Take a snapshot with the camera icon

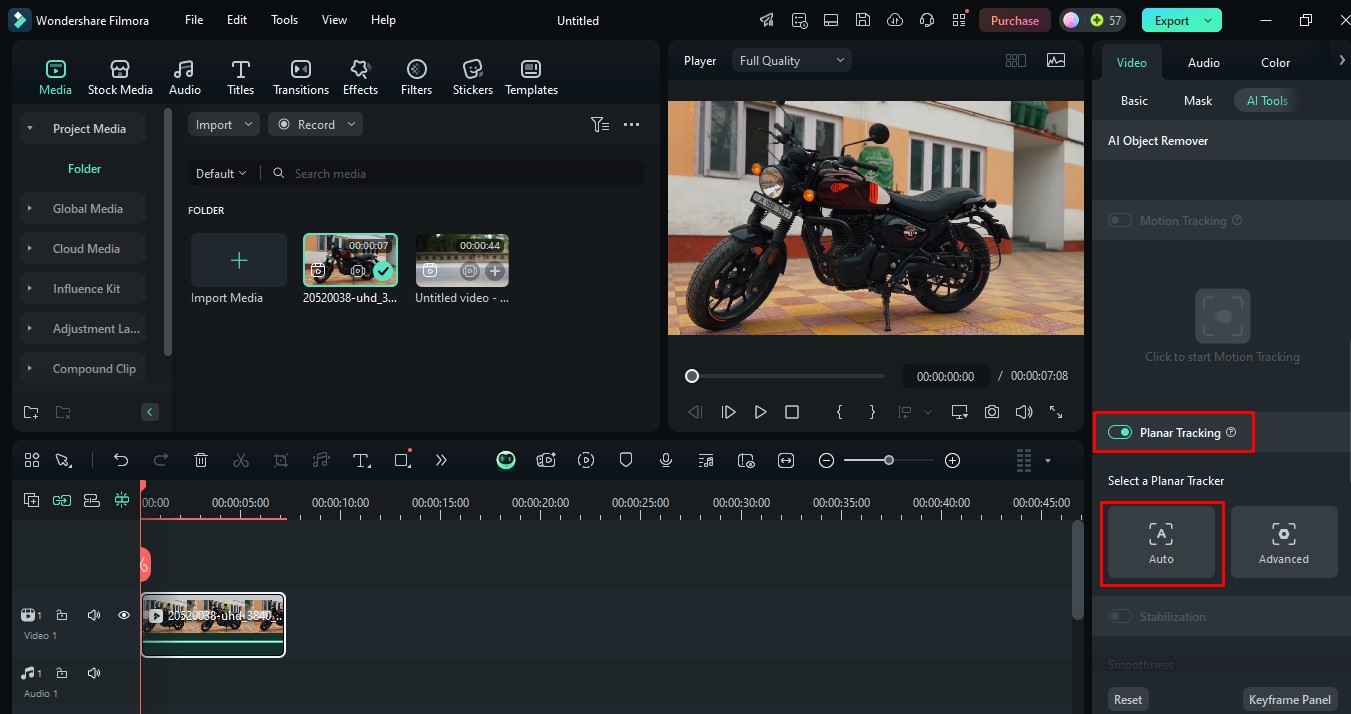(991, 412)
